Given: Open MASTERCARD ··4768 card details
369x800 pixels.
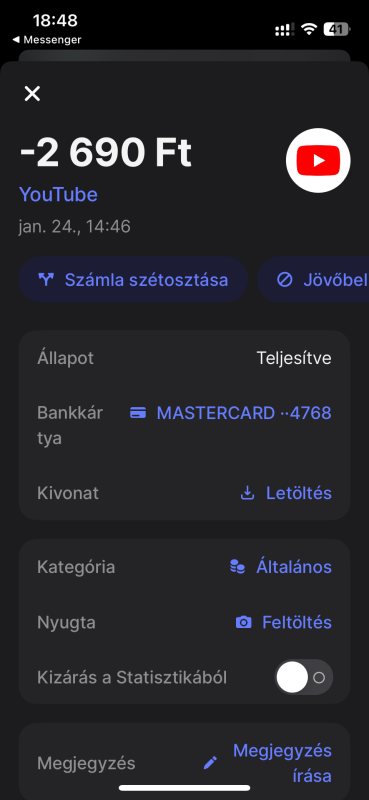Looking at the screenshot, I should (230, 413).
